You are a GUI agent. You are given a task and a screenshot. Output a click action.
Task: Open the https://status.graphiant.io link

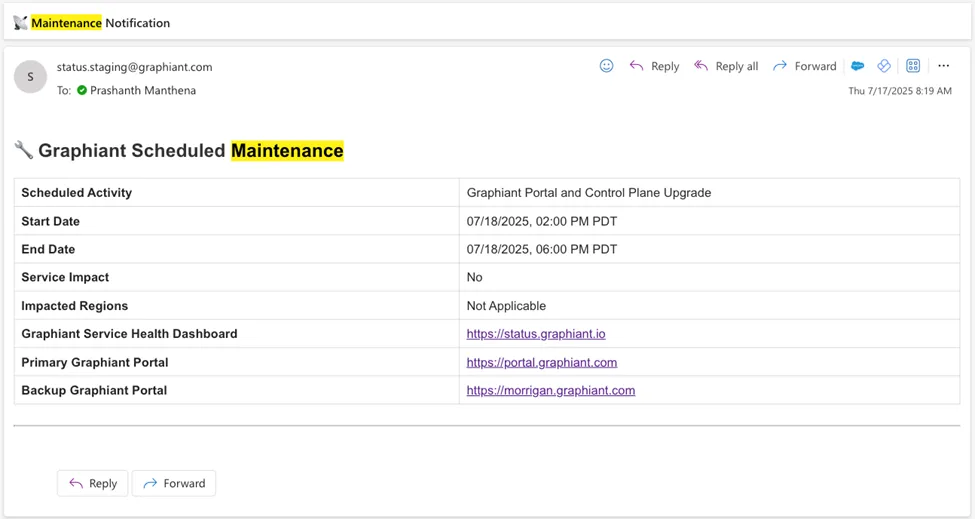(x=536, y=334)
